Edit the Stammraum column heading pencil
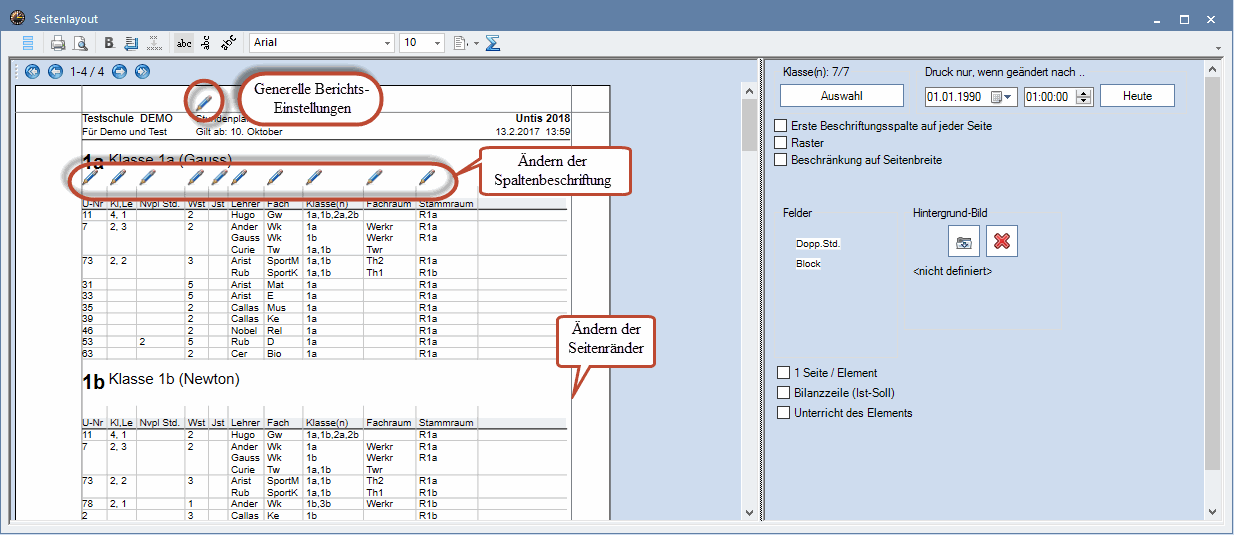Image resolution: width=1234 pixels, height=535 pixels. click(x=427, y=179)
